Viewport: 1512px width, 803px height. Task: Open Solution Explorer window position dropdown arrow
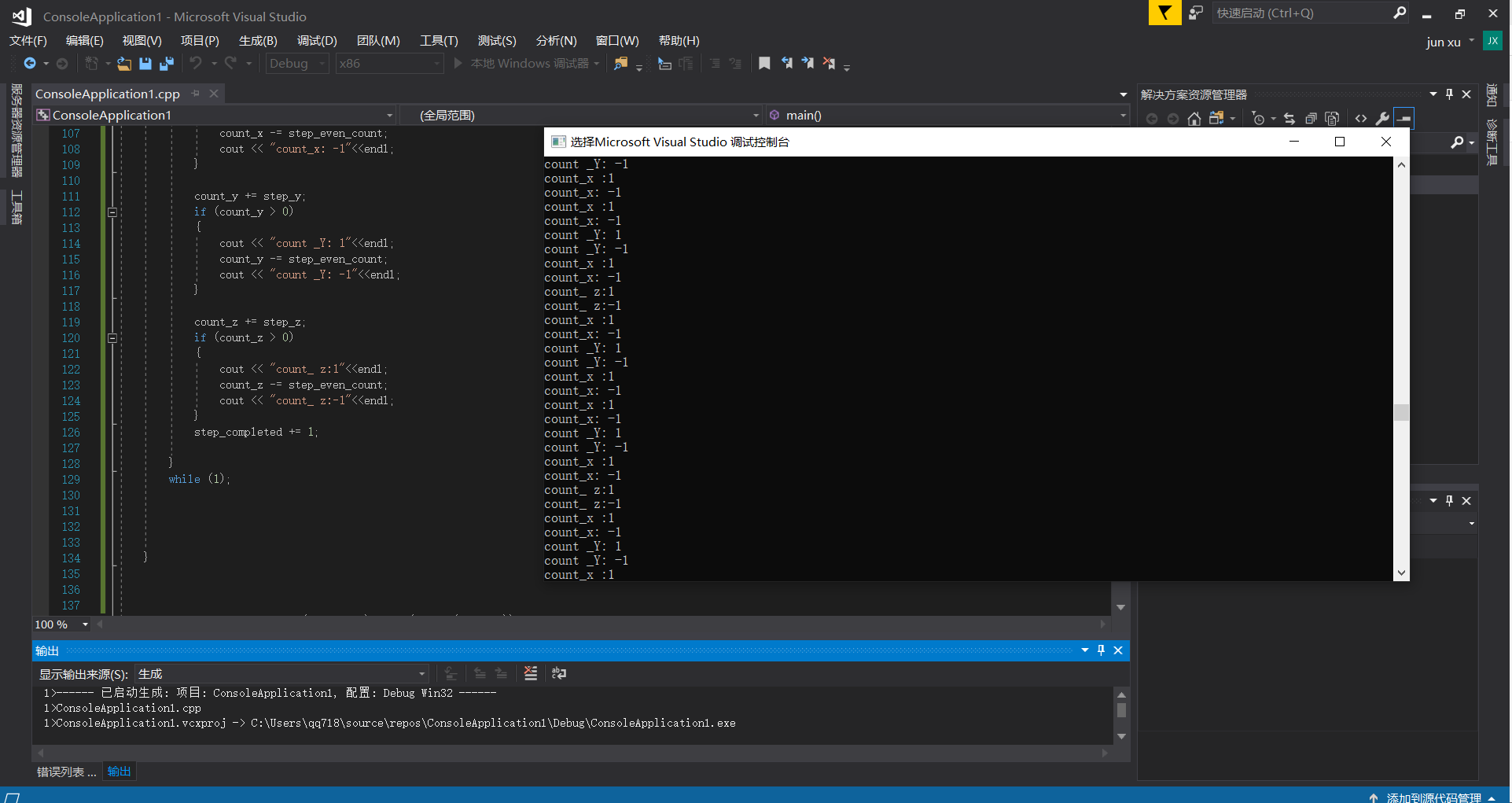(x=1433, y=94)
